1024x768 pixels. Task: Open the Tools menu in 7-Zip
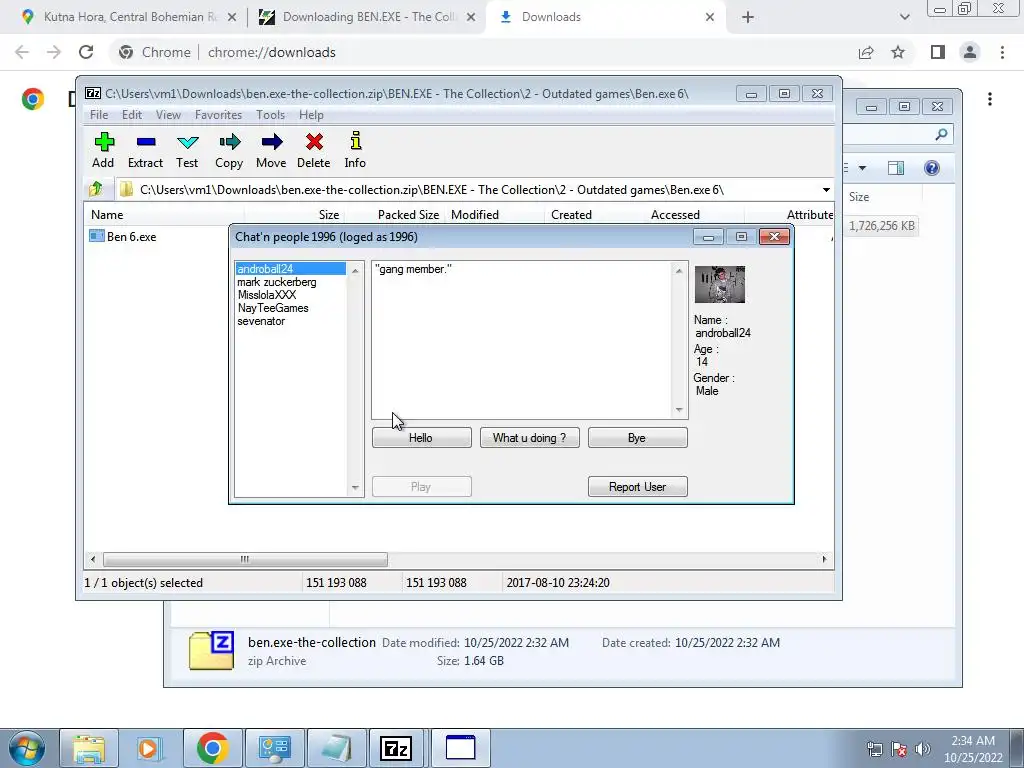click(270, 115)
